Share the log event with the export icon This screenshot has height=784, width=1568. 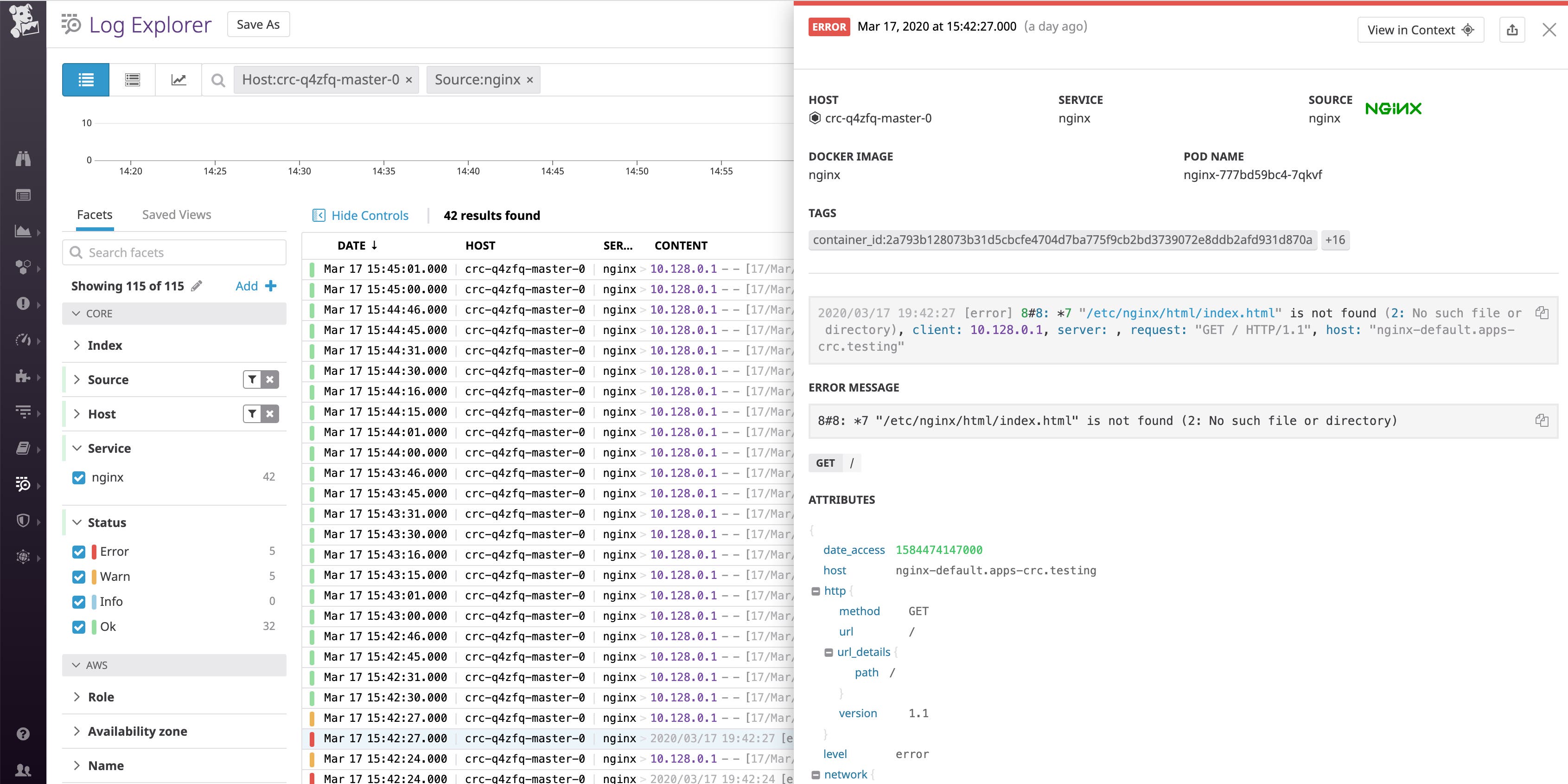click(x=1513, y=29)
